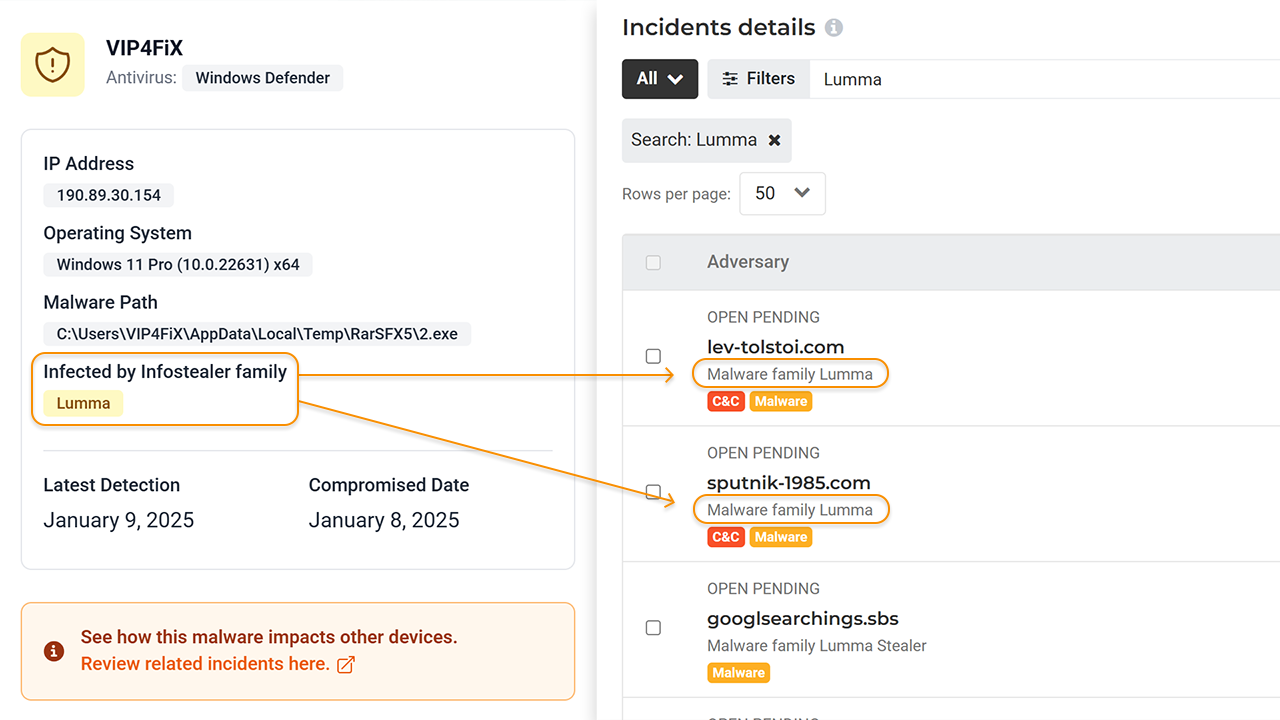This screenshot has height=720, width=1280.
Task: Open the Review related incidents here link
Action: point(205,664)
